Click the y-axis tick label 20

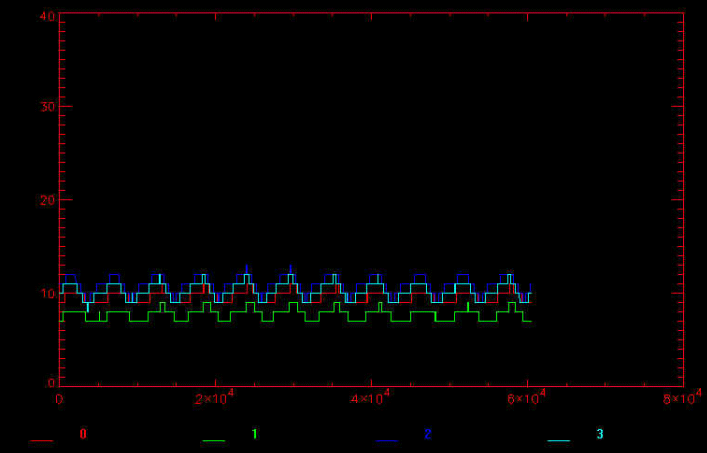(x=47, y=200)
